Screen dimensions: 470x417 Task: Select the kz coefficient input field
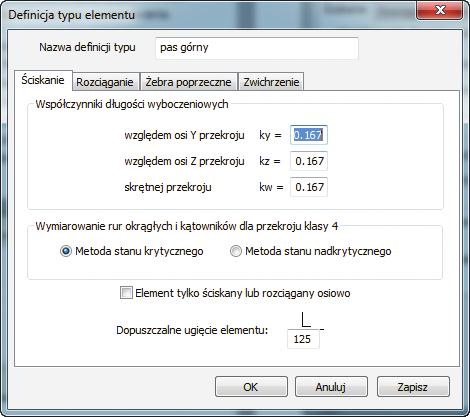click(x=309, y=161)
